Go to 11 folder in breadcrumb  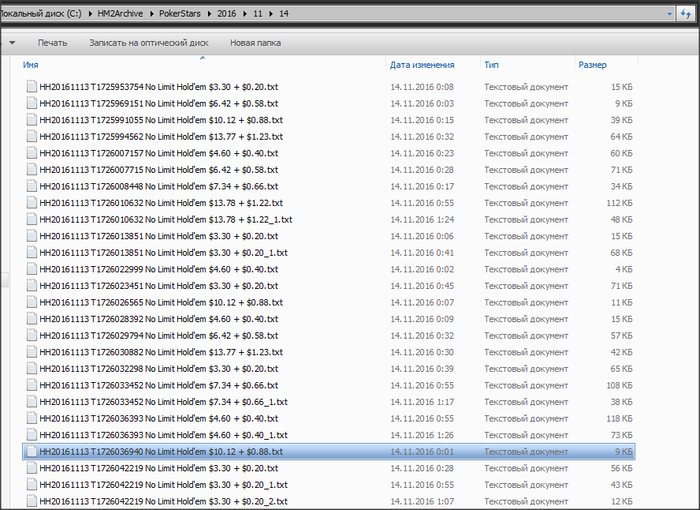click(258, 14)
